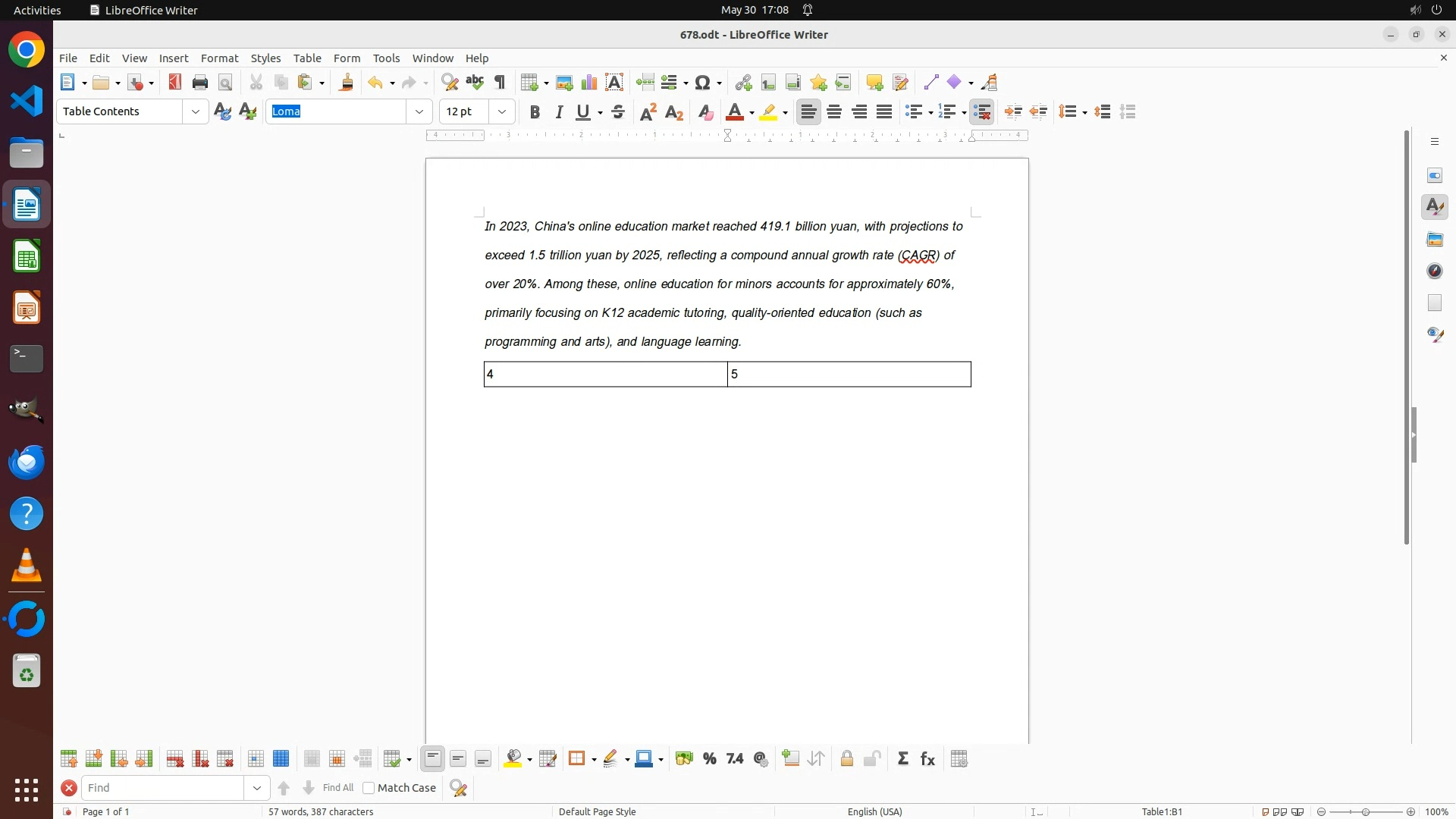Click the Strikethrough formatting icon

pyautogui.click(x=618, y=112)
